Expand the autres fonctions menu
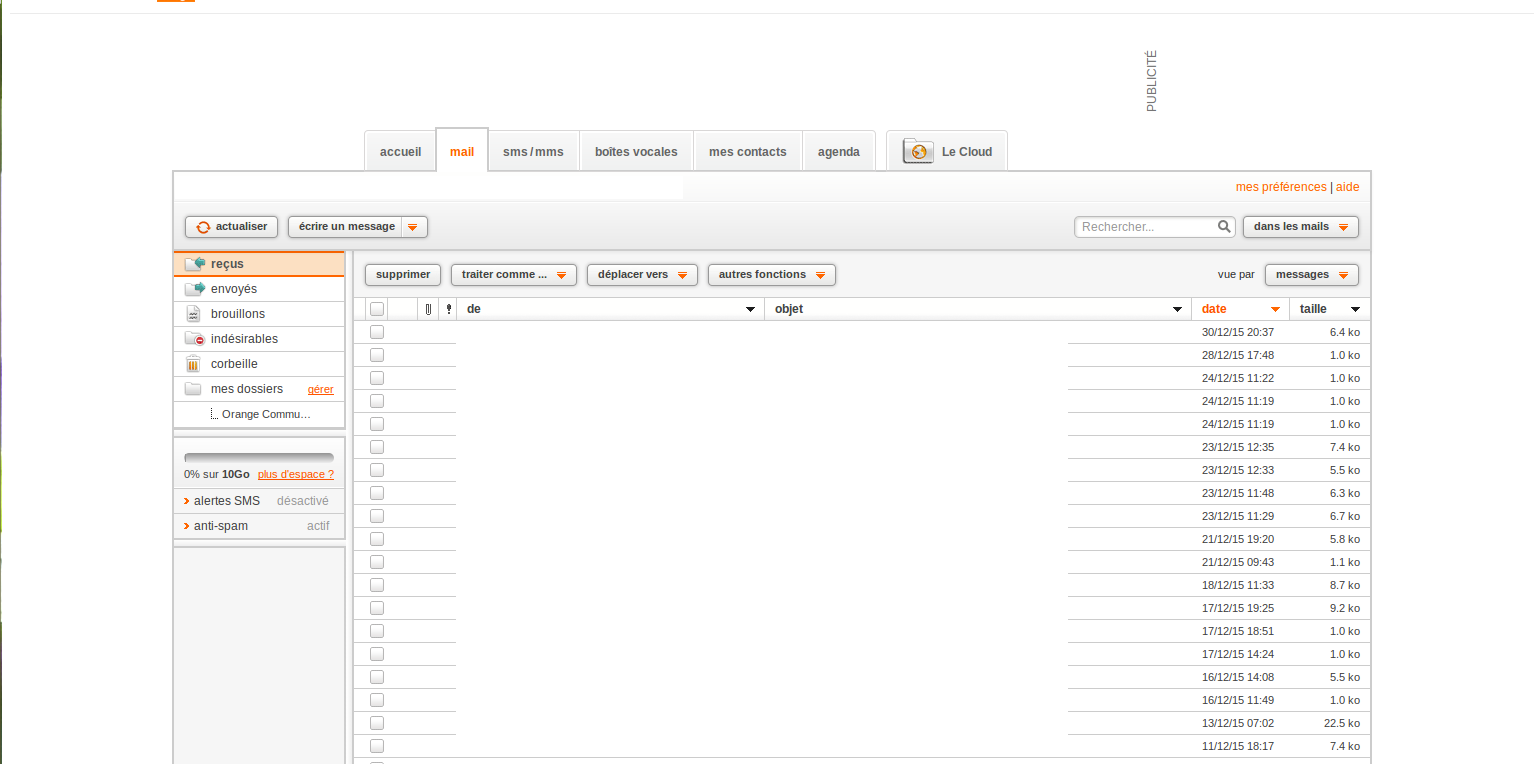 coord(772,275)
